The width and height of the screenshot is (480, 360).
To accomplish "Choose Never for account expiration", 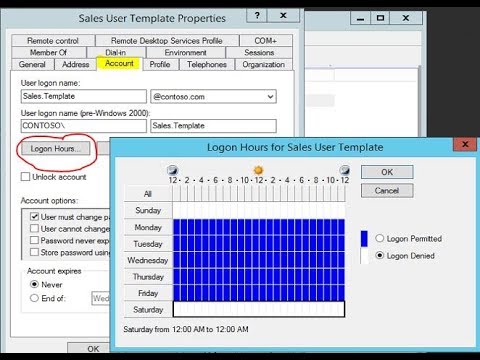I will 34,284.
